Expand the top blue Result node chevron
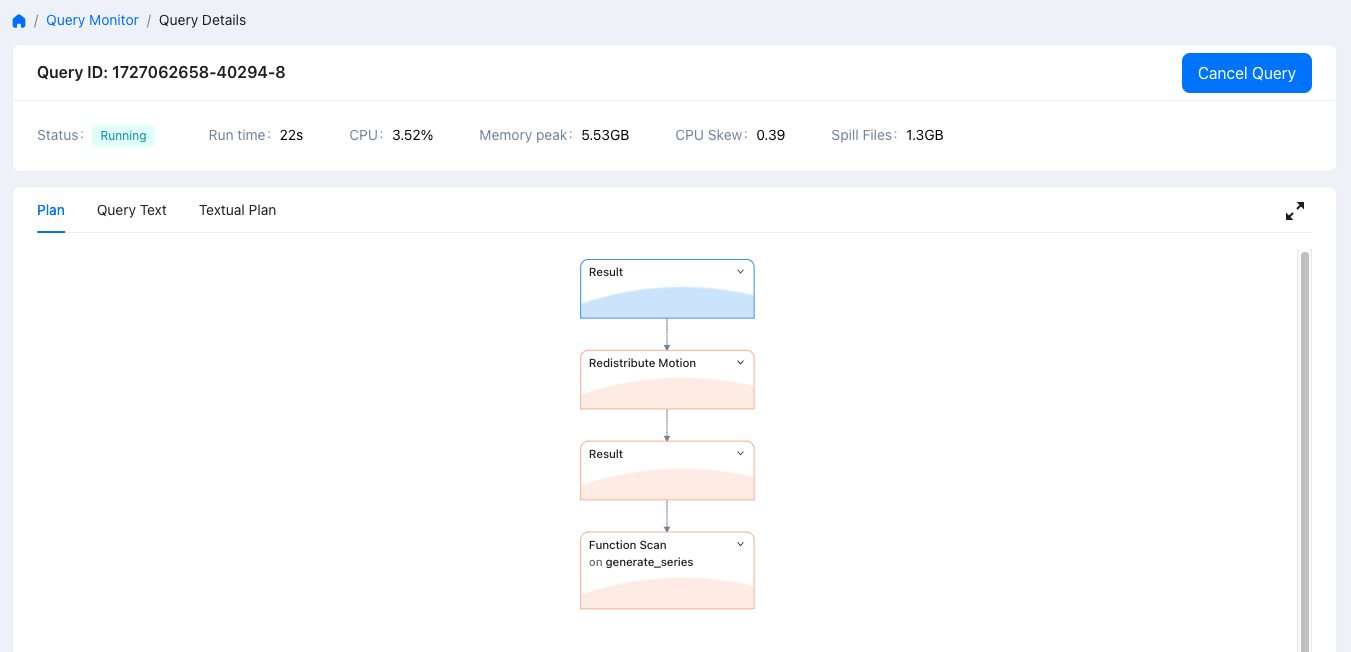Screen dimensions: 1351x652 [x=740, y=272]
